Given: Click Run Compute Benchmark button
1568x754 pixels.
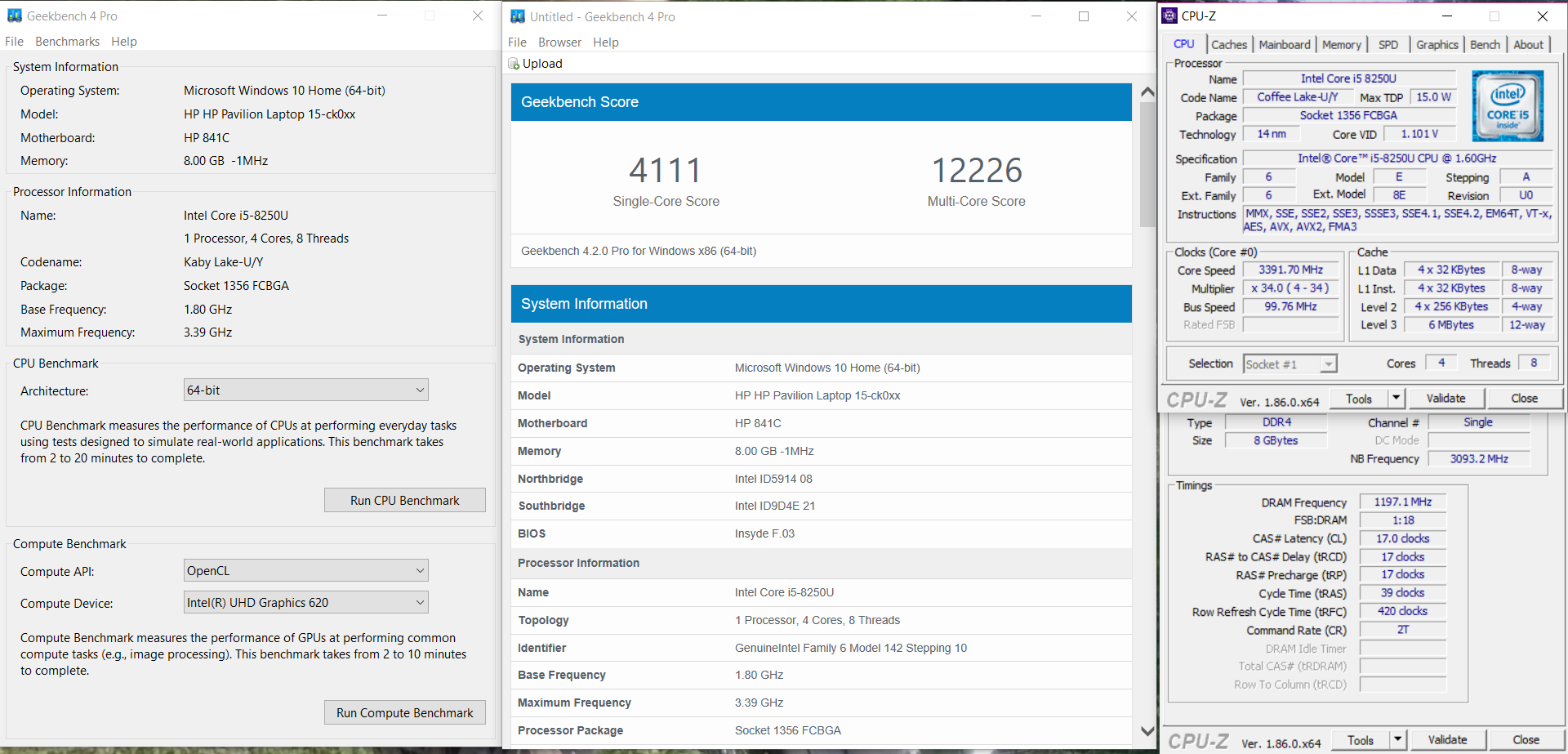Looking at the screenshot, I should 405,712.
